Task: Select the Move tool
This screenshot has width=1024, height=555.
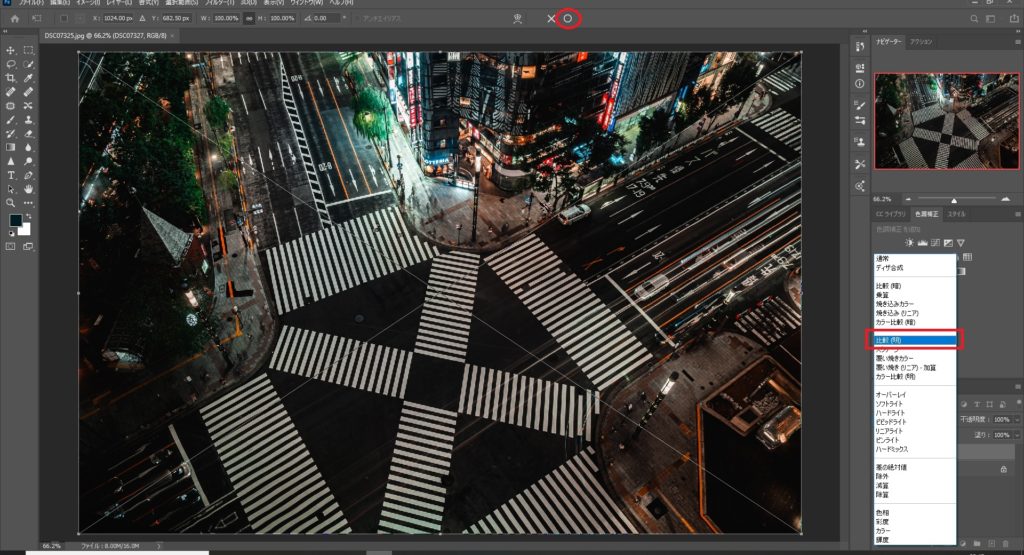Action: click(x=10, y=50)
